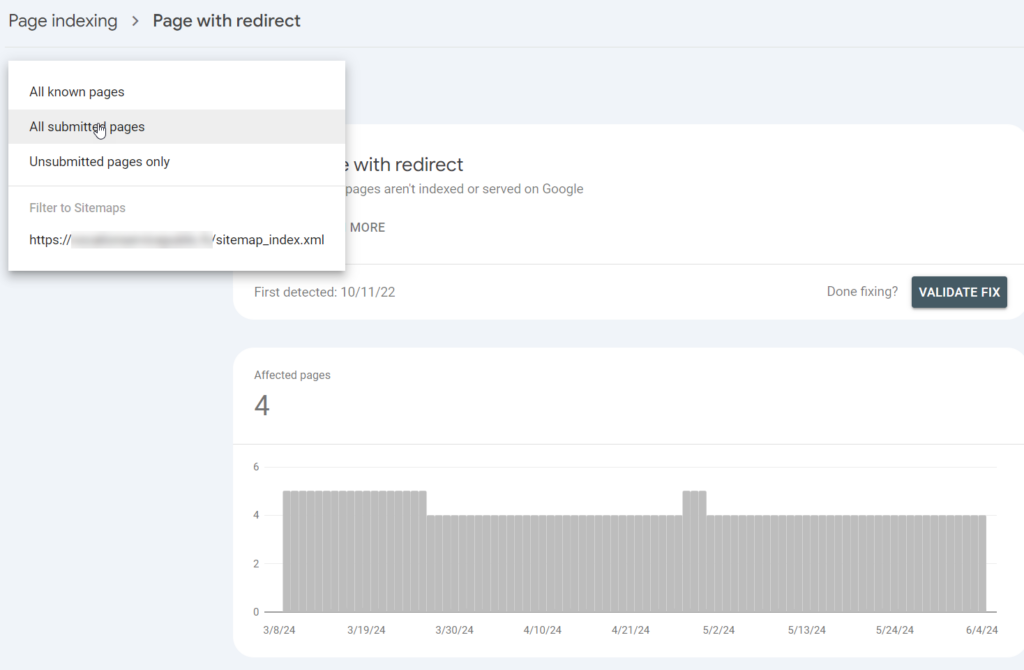This screenshot has width=1024, height=670.
Task: Click the Affected pages label
Action: pyautogui.click(x=292, y=375)
